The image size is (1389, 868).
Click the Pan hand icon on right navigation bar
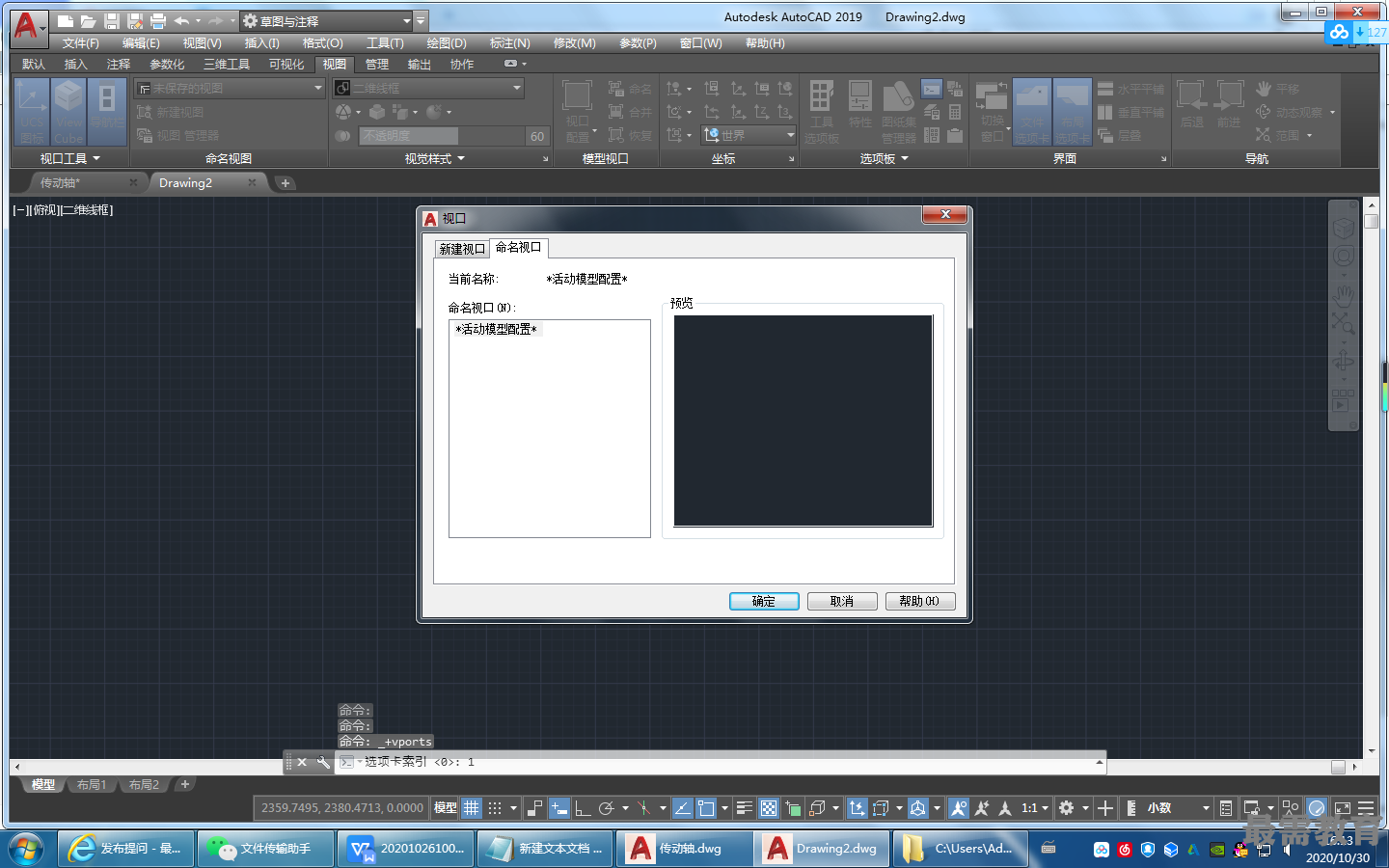click(x=1344, y=294)
